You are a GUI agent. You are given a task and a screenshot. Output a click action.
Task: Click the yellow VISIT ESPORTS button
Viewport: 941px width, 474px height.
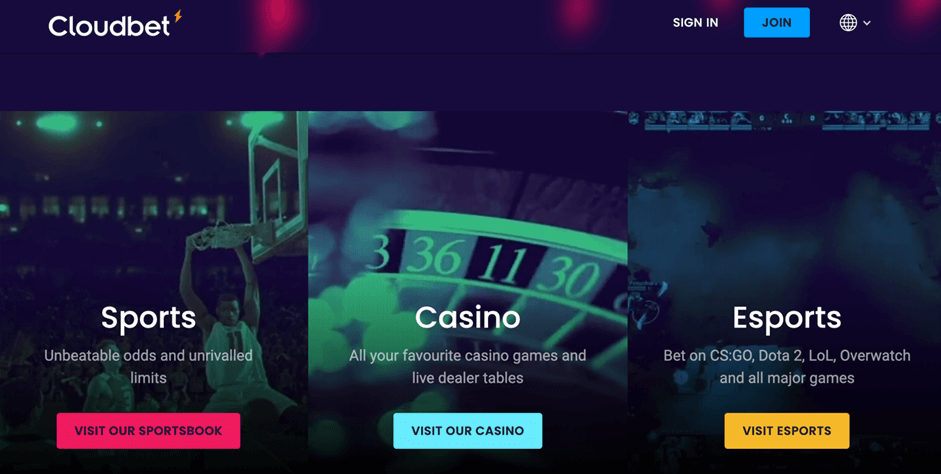(787, 430)
